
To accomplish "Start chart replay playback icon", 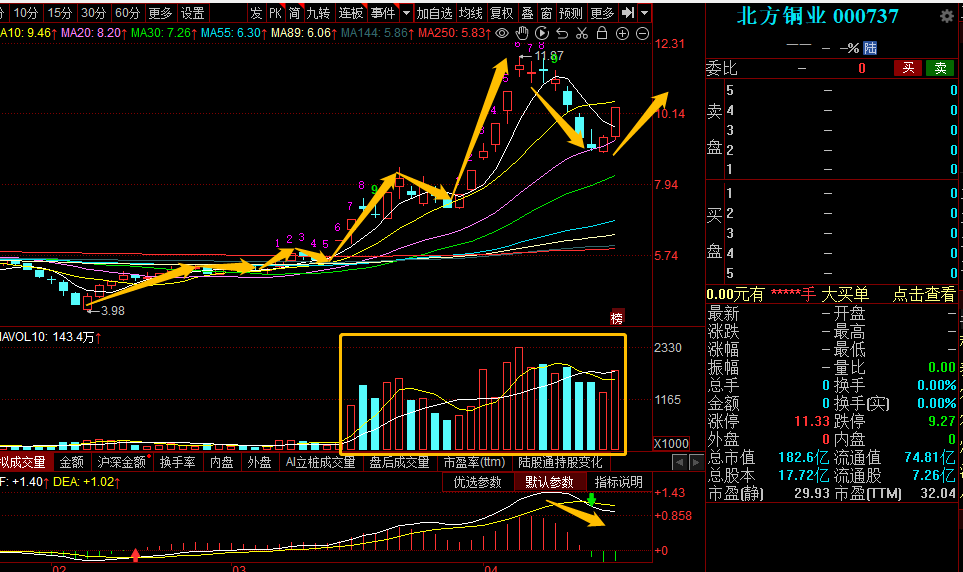I will (x=542, y=33).
